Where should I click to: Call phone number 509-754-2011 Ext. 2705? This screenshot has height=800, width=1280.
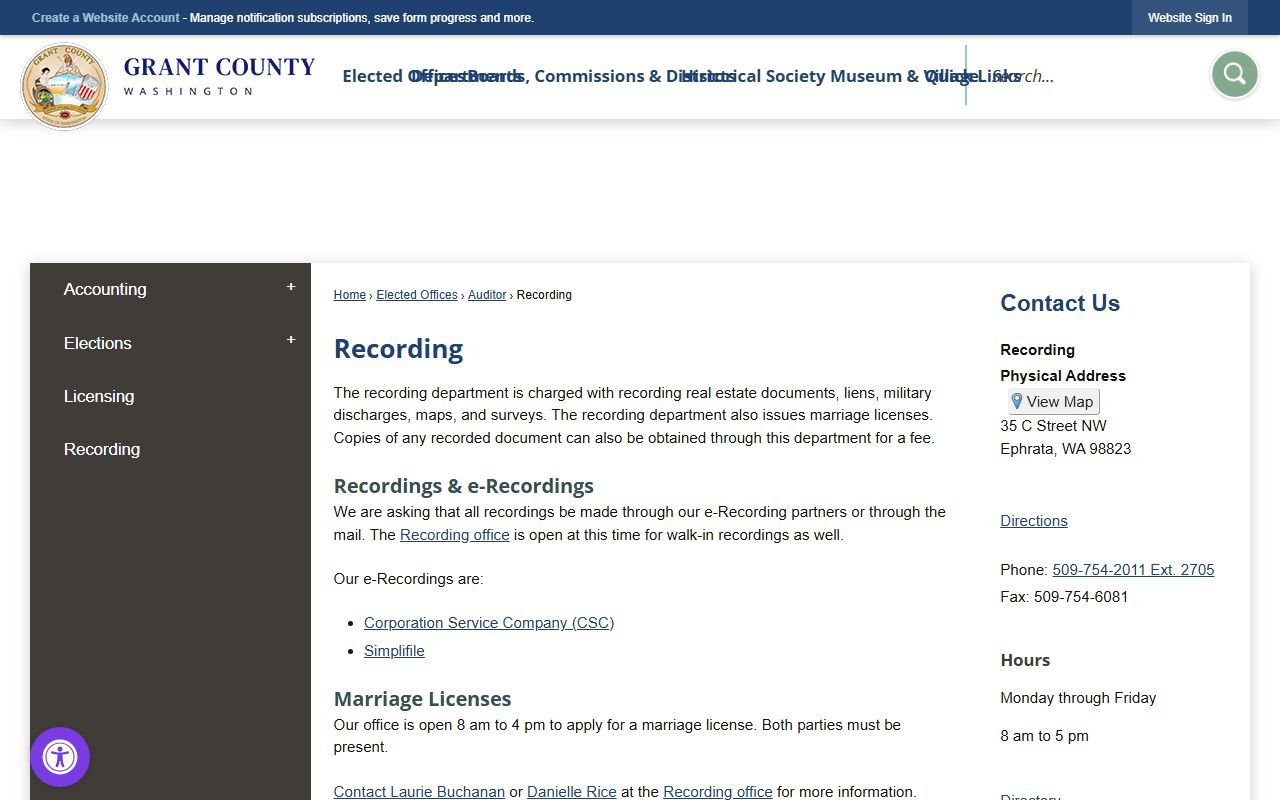[1133, 570]
